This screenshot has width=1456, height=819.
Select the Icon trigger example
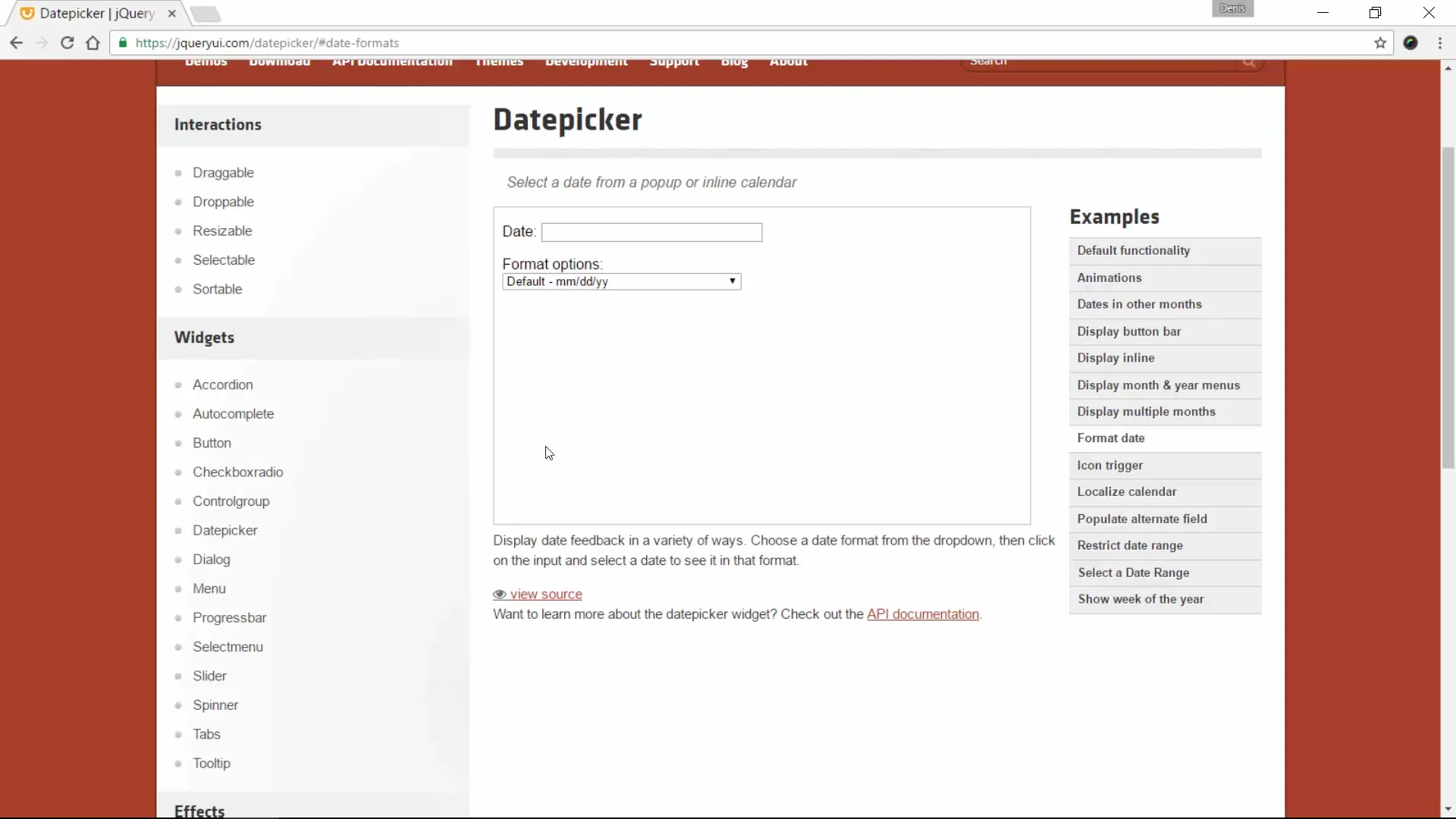click(x=1165, y=466)
